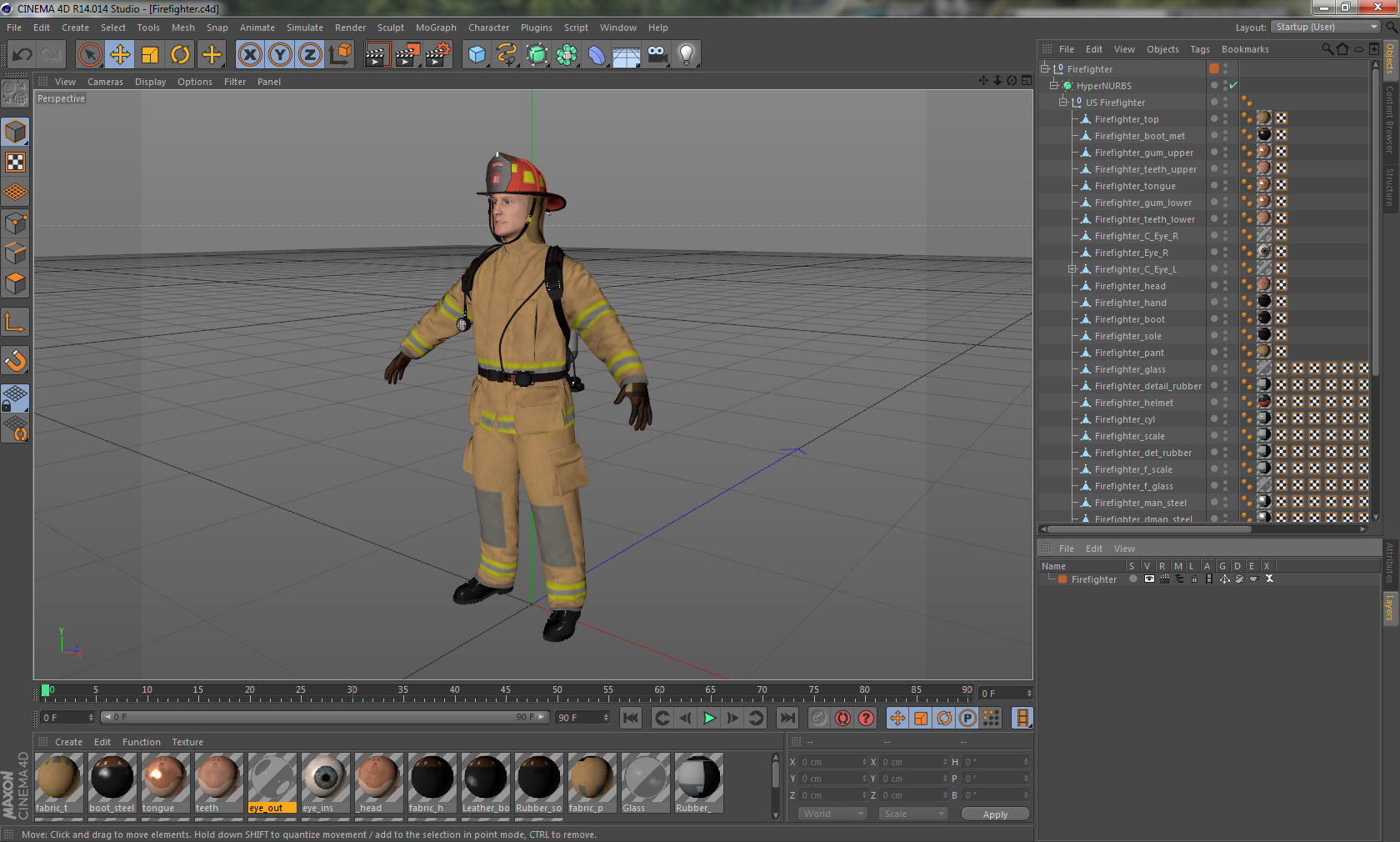Open the spline pen tools icon
The image size is (1400, 842).
coord(507,55)
